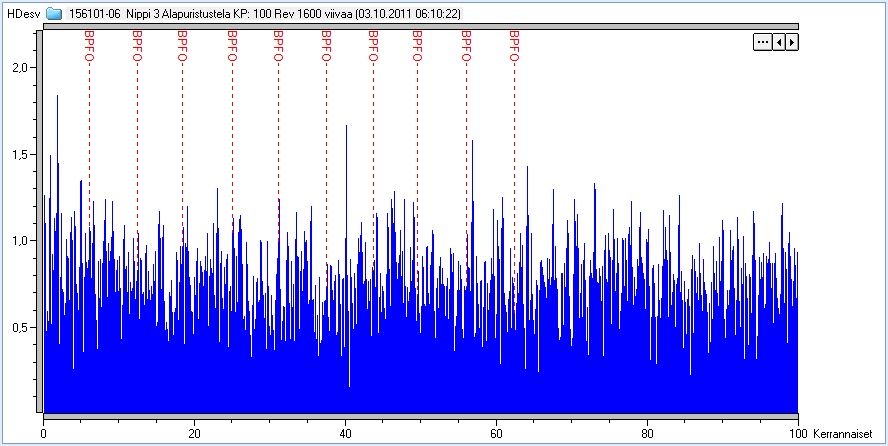This screenshot has height=446, width=888.
Task: Click the blue folder icon in the title
Action: pos(54,13)
